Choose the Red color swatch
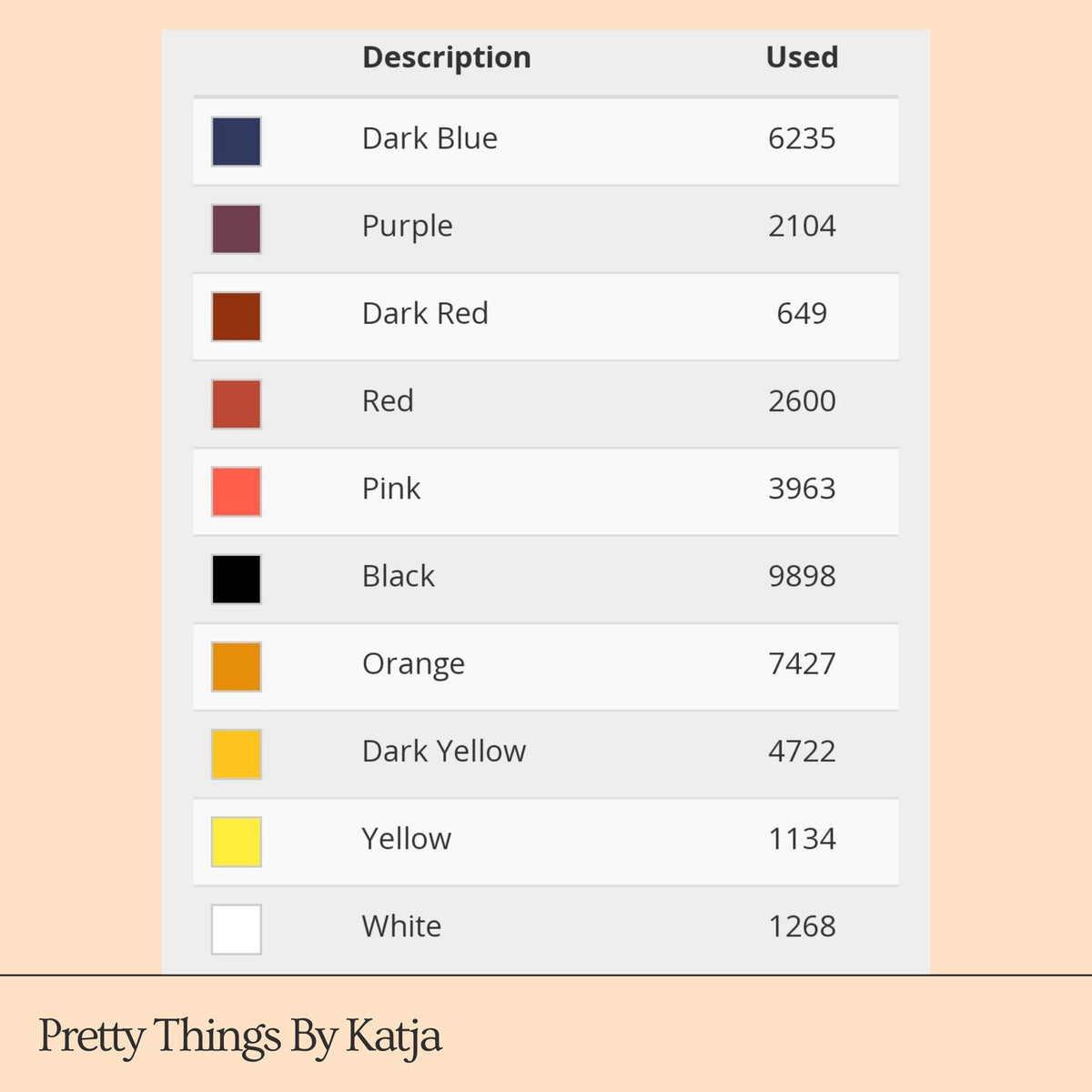 (237, 404)
